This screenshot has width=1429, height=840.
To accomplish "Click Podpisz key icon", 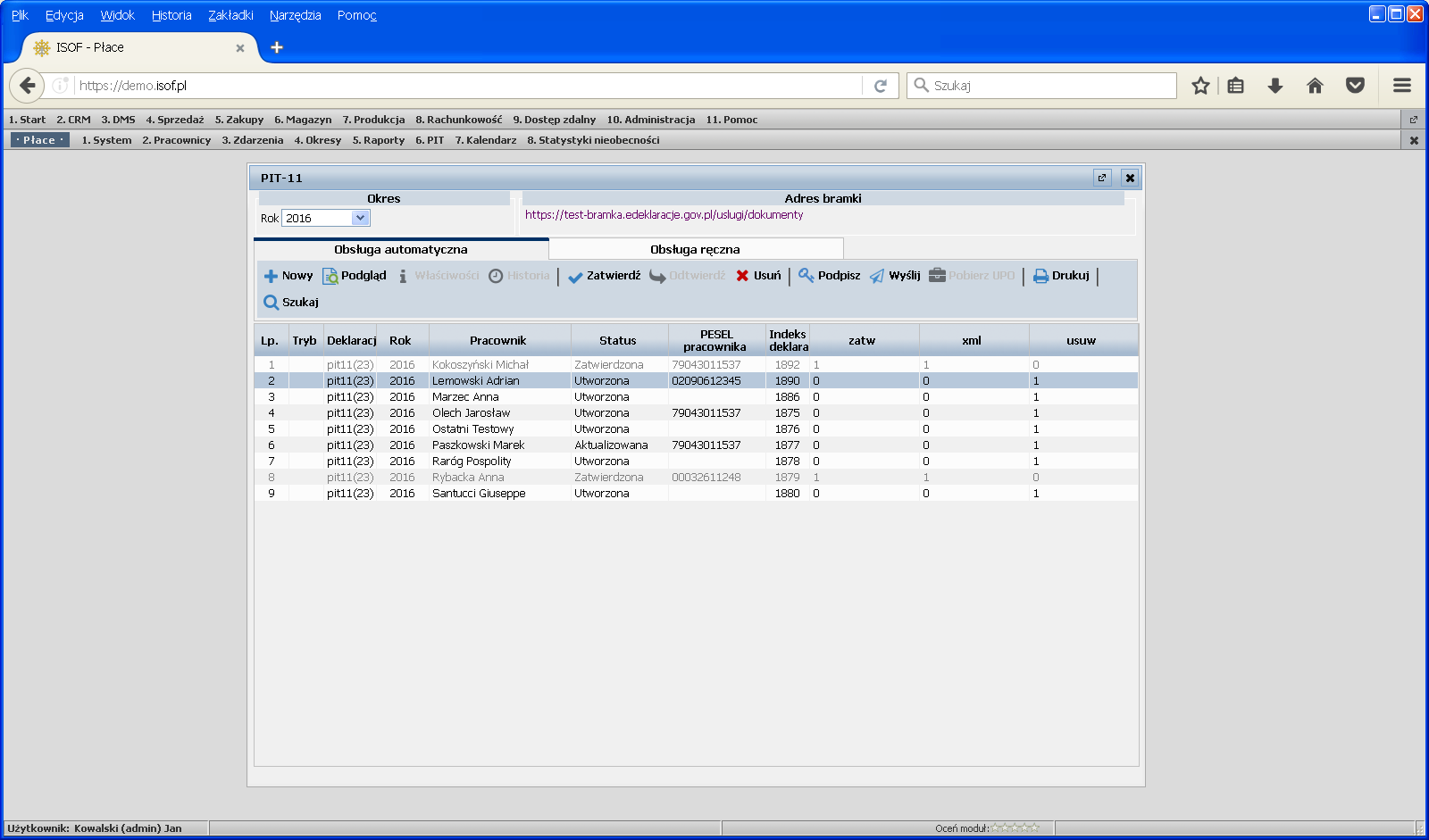I will click(x=806, y=276).
